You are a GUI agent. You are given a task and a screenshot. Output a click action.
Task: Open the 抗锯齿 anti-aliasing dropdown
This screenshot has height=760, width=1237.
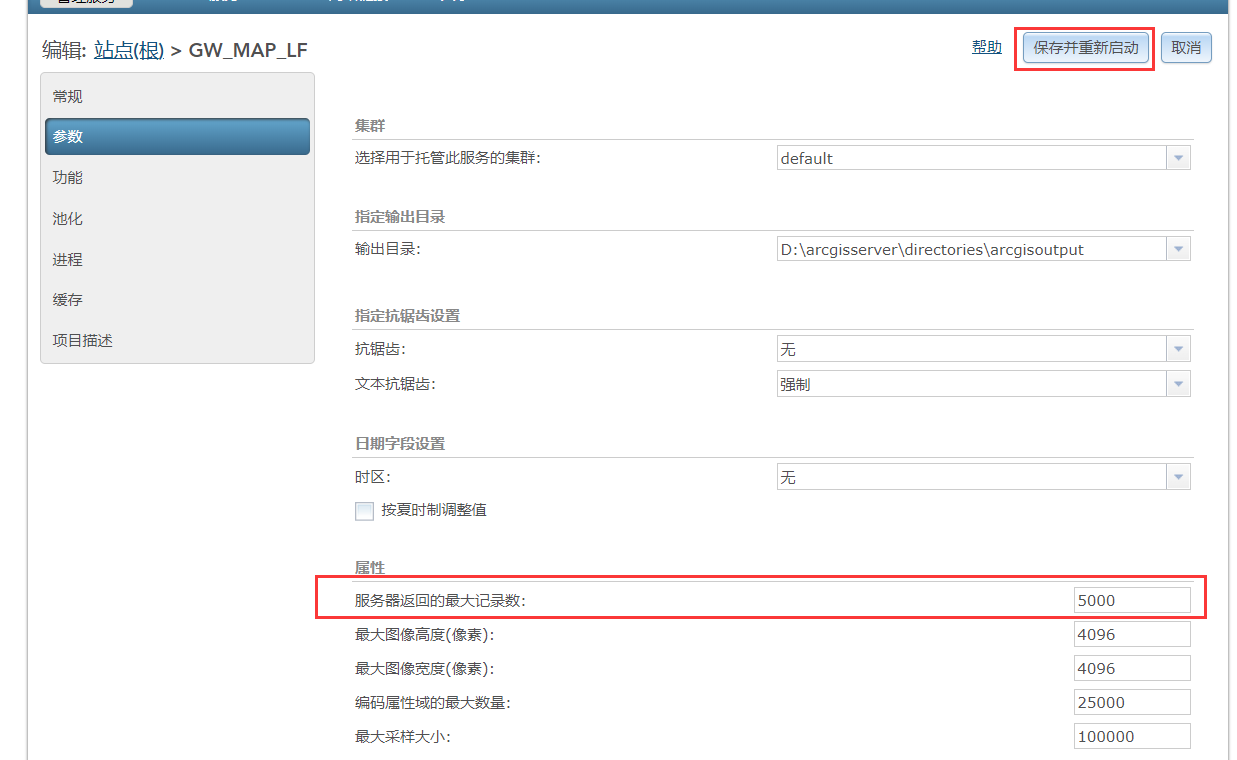1178,348
